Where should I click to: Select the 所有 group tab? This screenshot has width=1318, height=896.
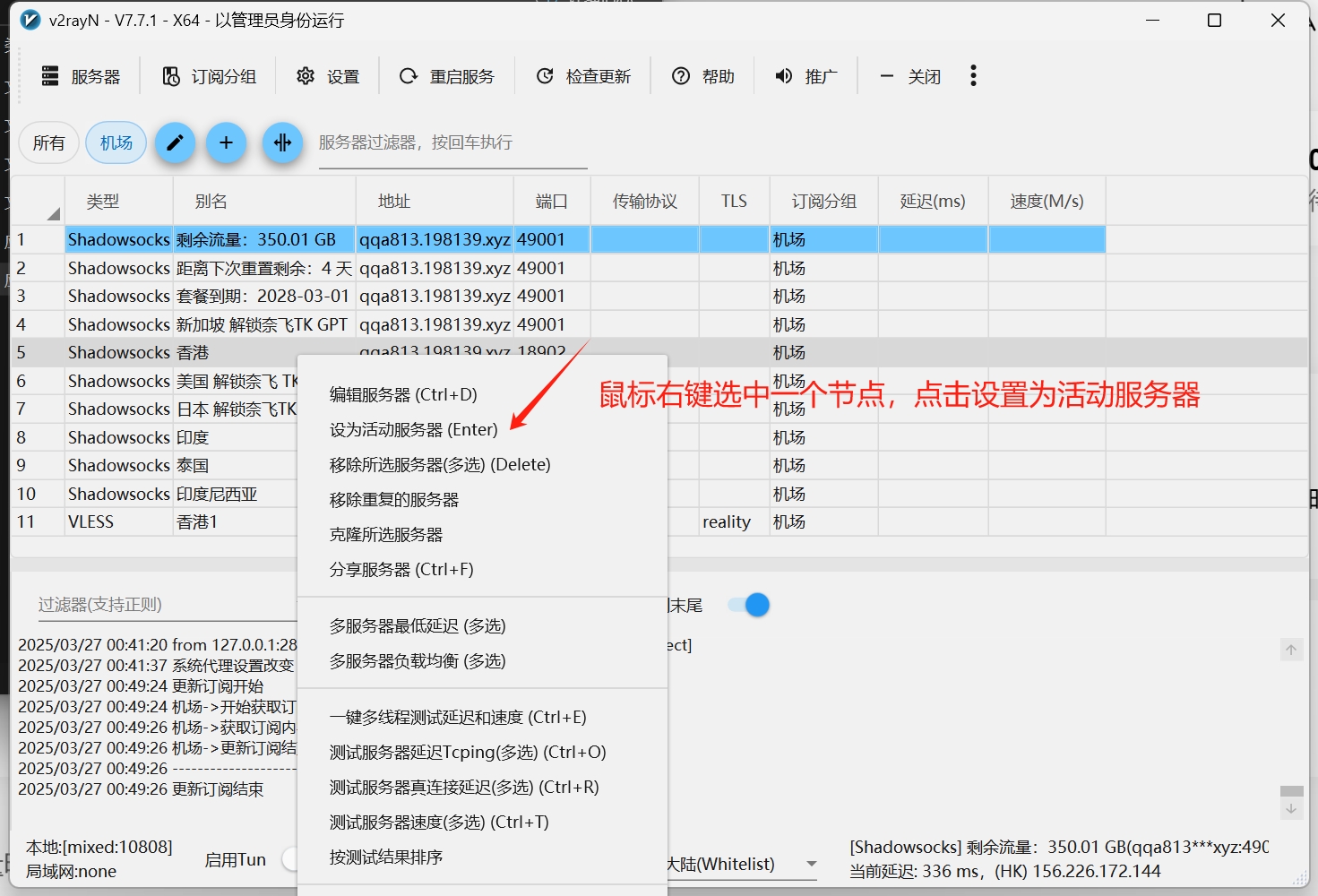(x=48, y=142)
